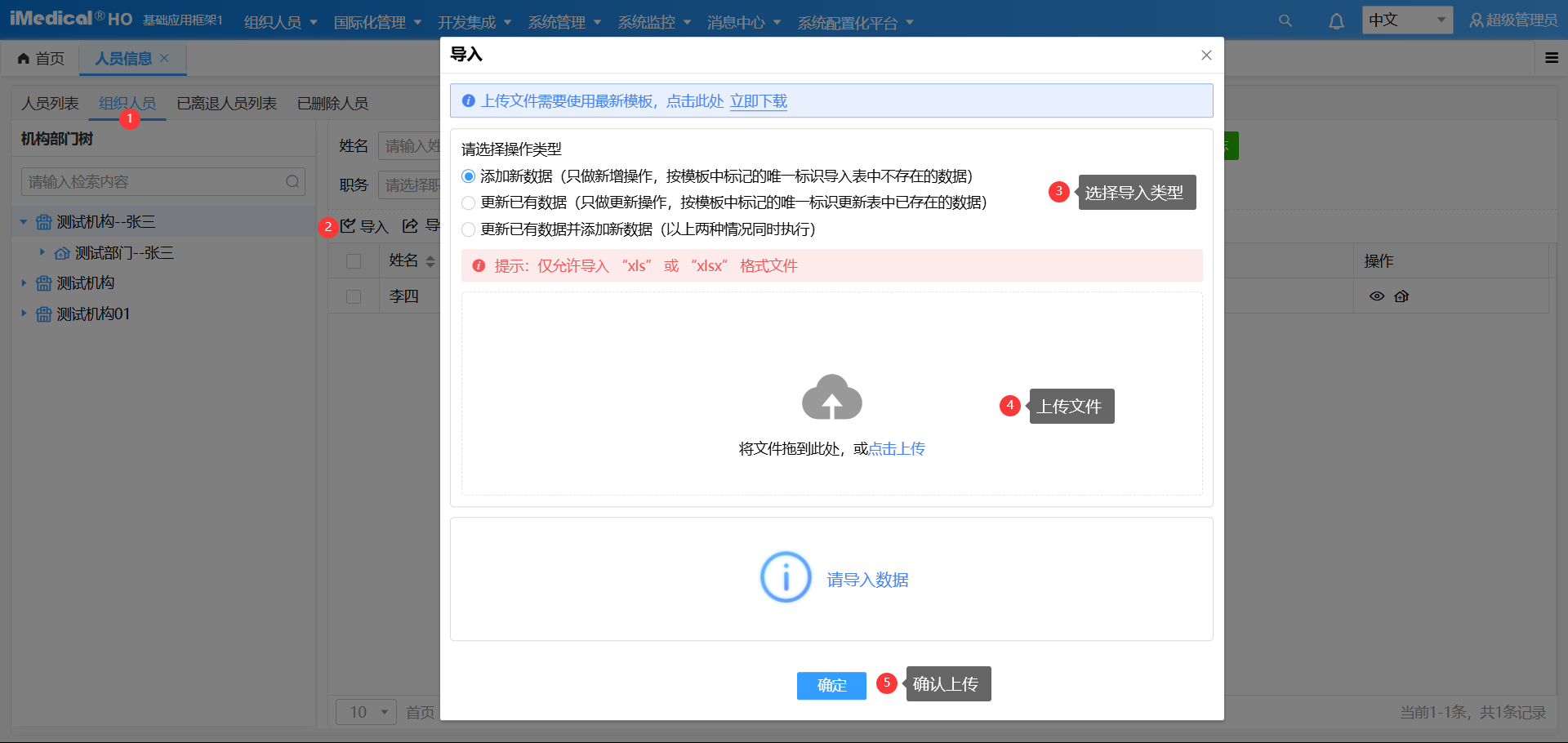Open the hamburger menu at top right

tap(1552, 58)
